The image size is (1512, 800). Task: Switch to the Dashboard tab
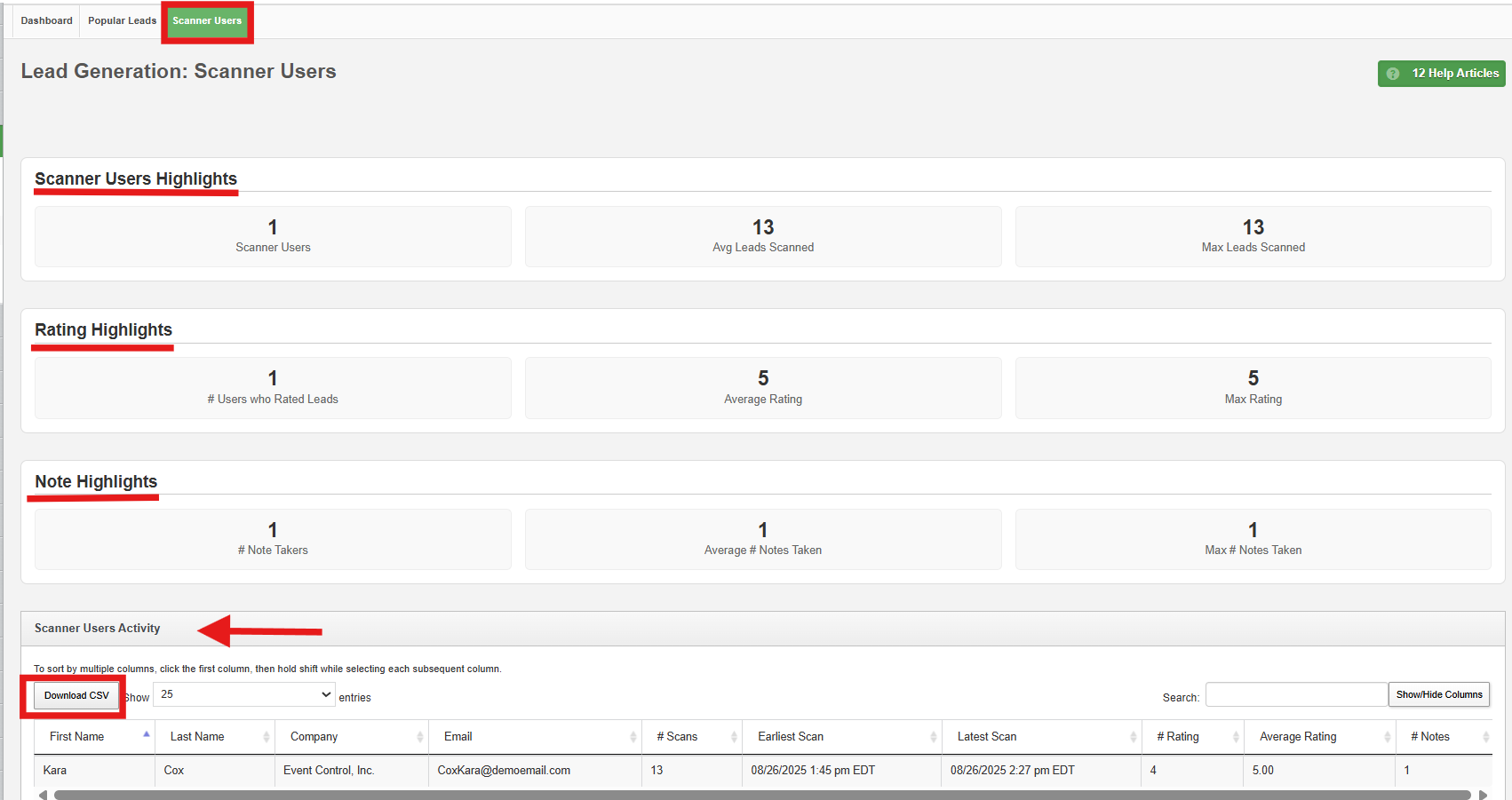(x=46, y=20)
